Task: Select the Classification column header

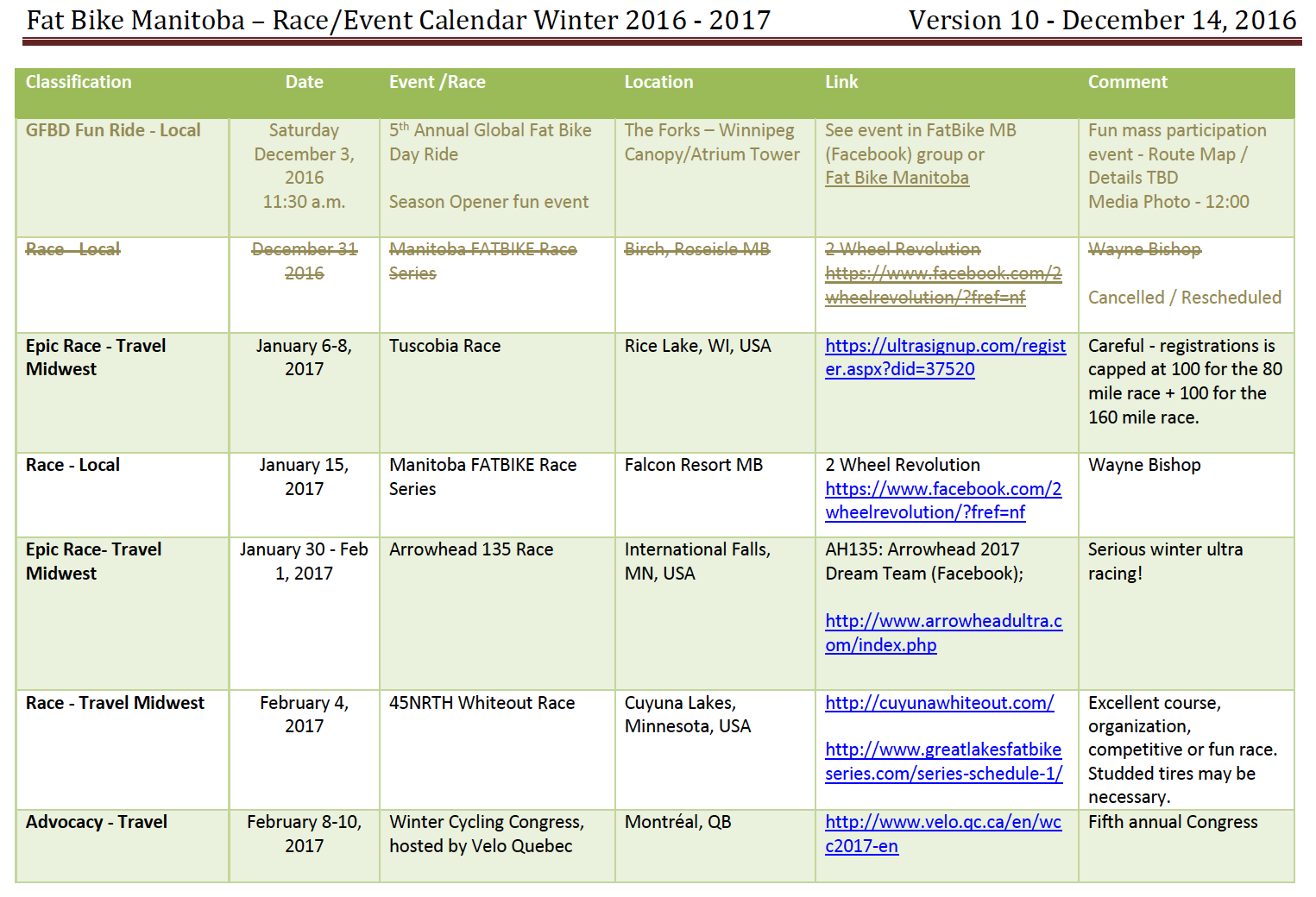Action: tap(79, 83)
